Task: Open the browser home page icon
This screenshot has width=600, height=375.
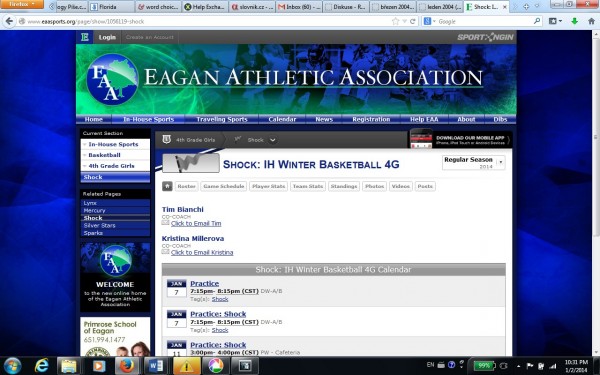Action: coord(591,21)
